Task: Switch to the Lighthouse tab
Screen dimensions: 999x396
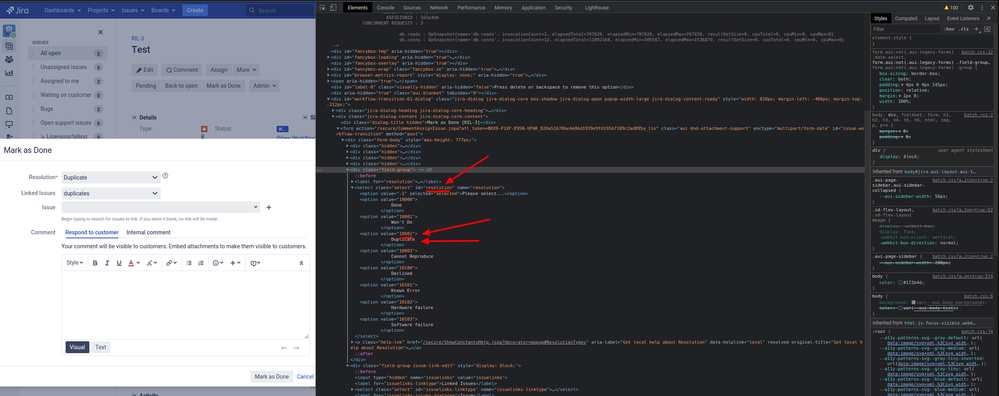Action: 596,8
